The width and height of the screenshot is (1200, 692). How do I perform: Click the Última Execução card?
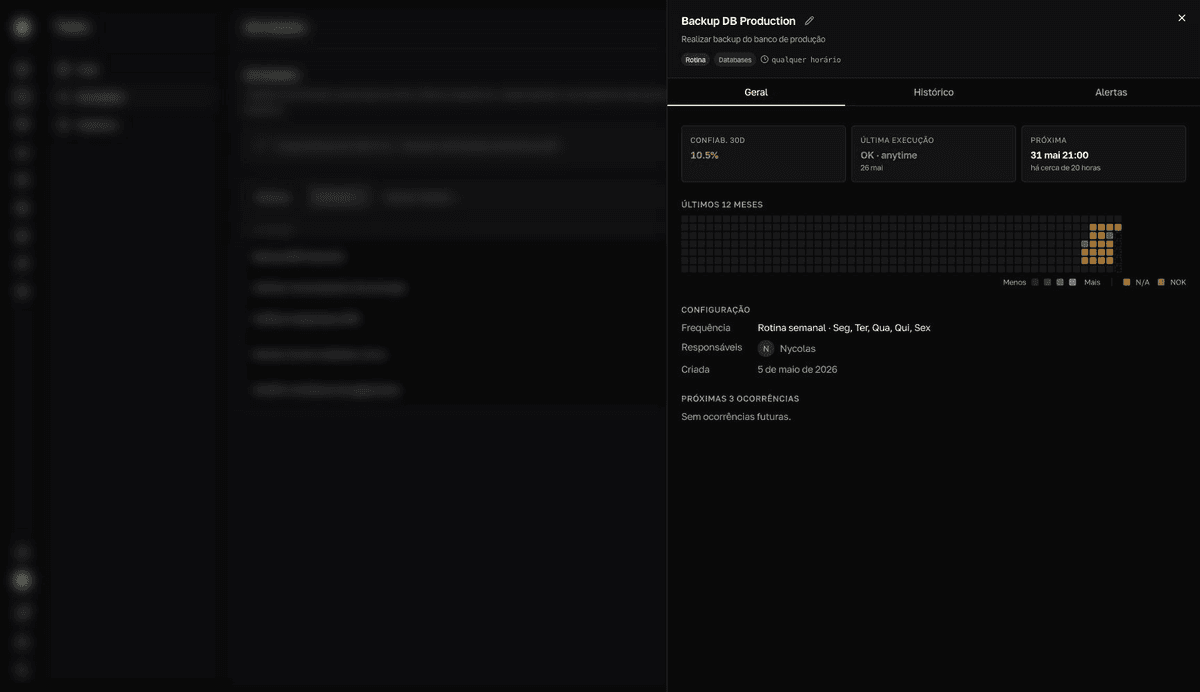[x=933, y=154]
